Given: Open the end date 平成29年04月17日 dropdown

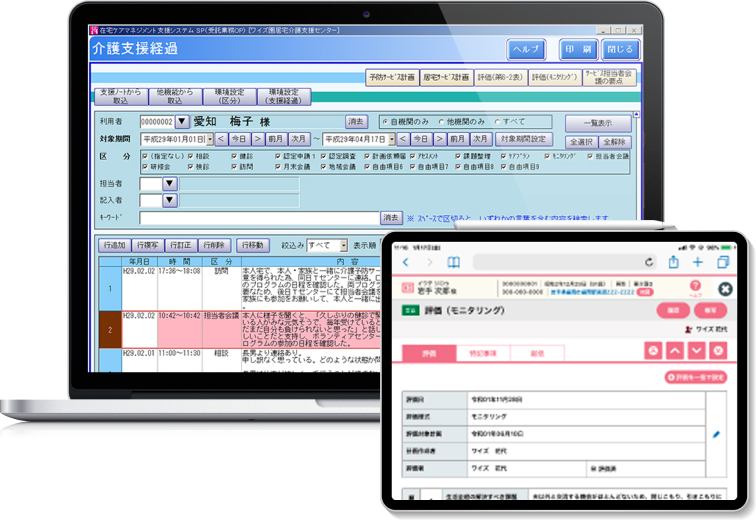Looking at the screenshot, I should pyautogui.click(x=392, y=139).
